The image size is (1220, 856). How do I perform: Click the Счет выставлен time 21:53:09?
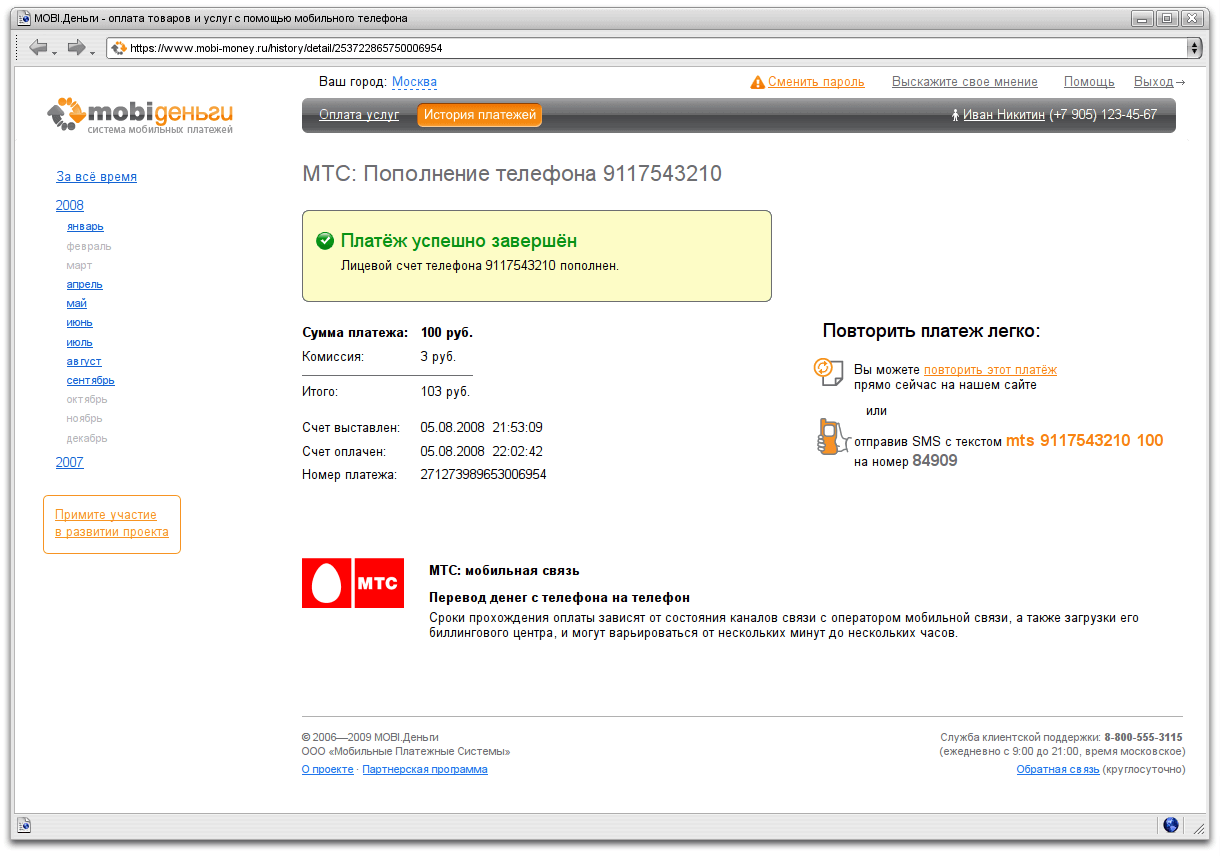(x=518, y=428)
